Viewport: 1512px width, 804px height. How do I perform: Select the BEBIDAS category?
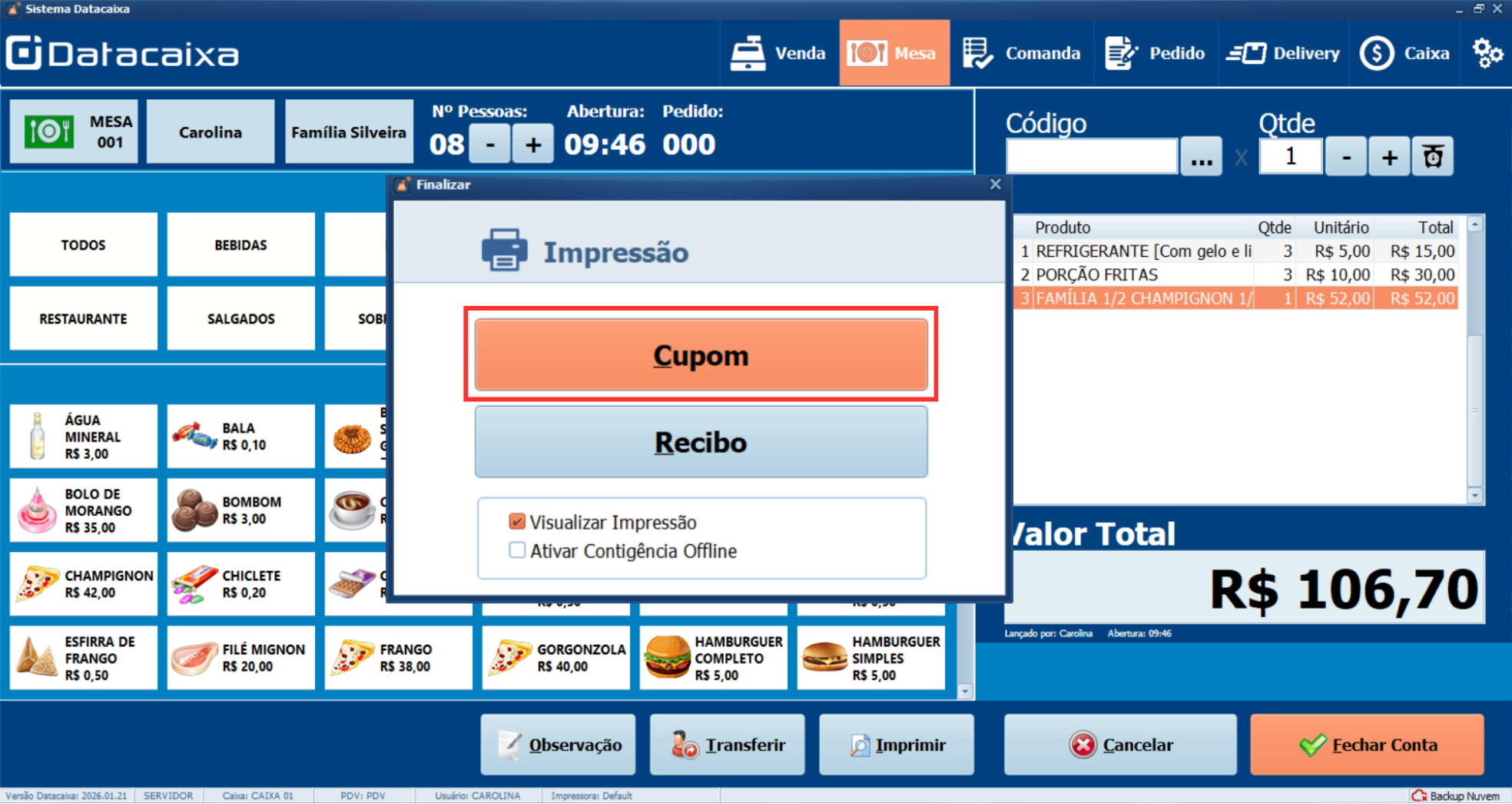pyautogui.click(x=240, y=244)
